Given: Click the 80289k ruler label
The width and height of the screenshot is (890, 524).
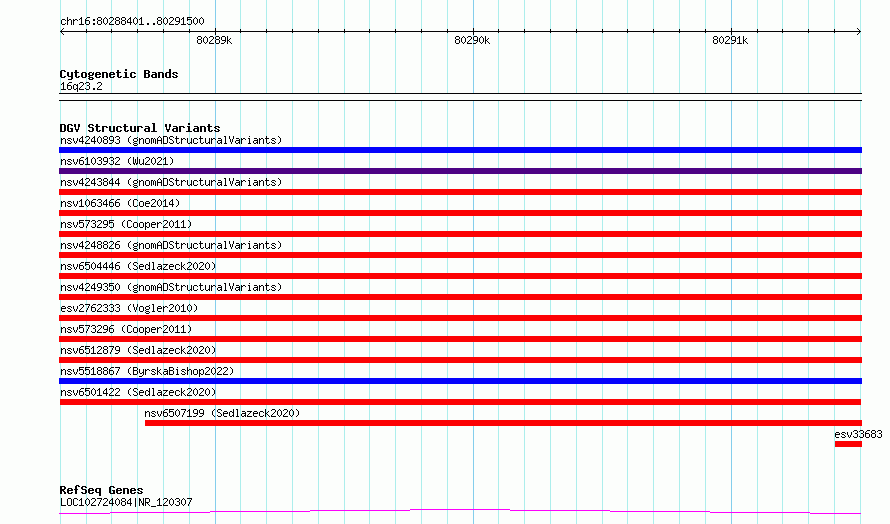Looking at the screenshot, I should tap(214, 40).
